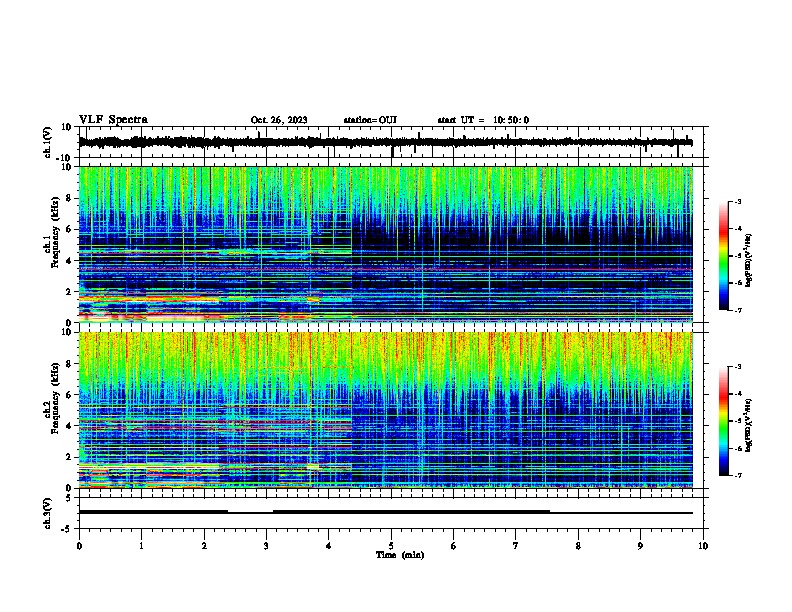Click time axis tick label "9"
The width and height of the screenshot is (792, 612).
640,546
